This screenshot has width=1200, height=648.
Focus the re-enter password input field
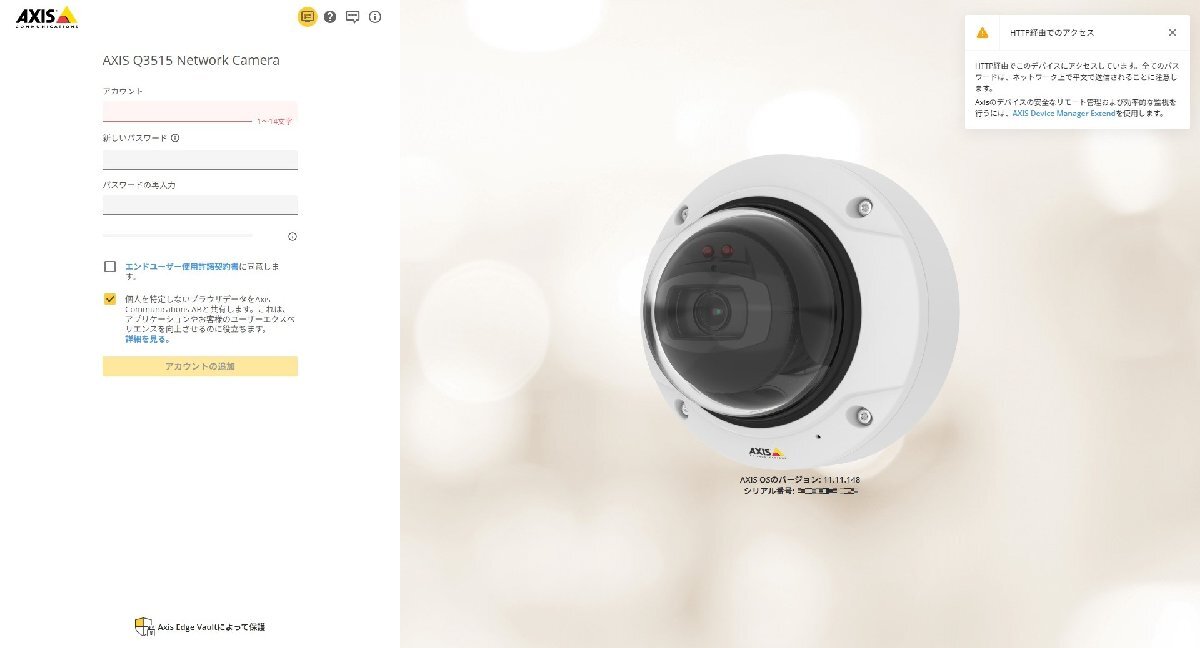click(200, 204)
